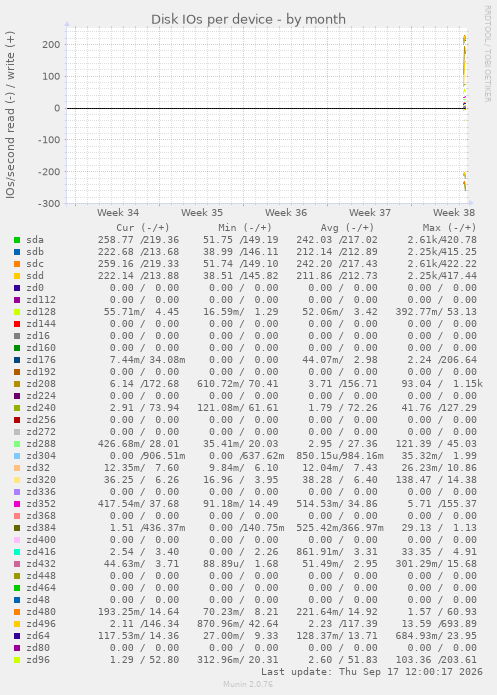
Task: Click the 'zd240' device label
Action: pyautogui.click(x=41, y=407)
